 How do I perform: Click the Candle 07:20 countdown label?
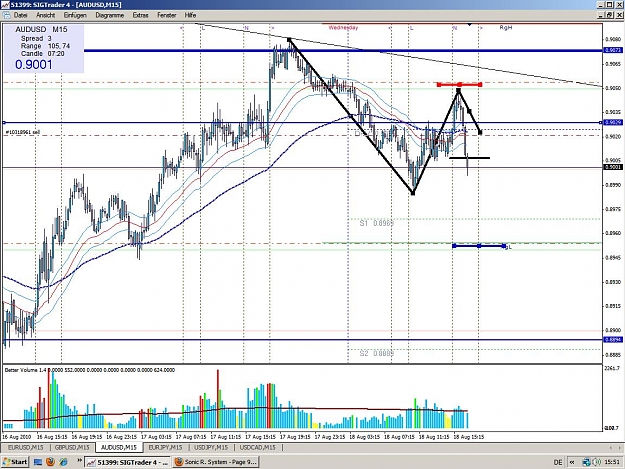tap(42, 54)
